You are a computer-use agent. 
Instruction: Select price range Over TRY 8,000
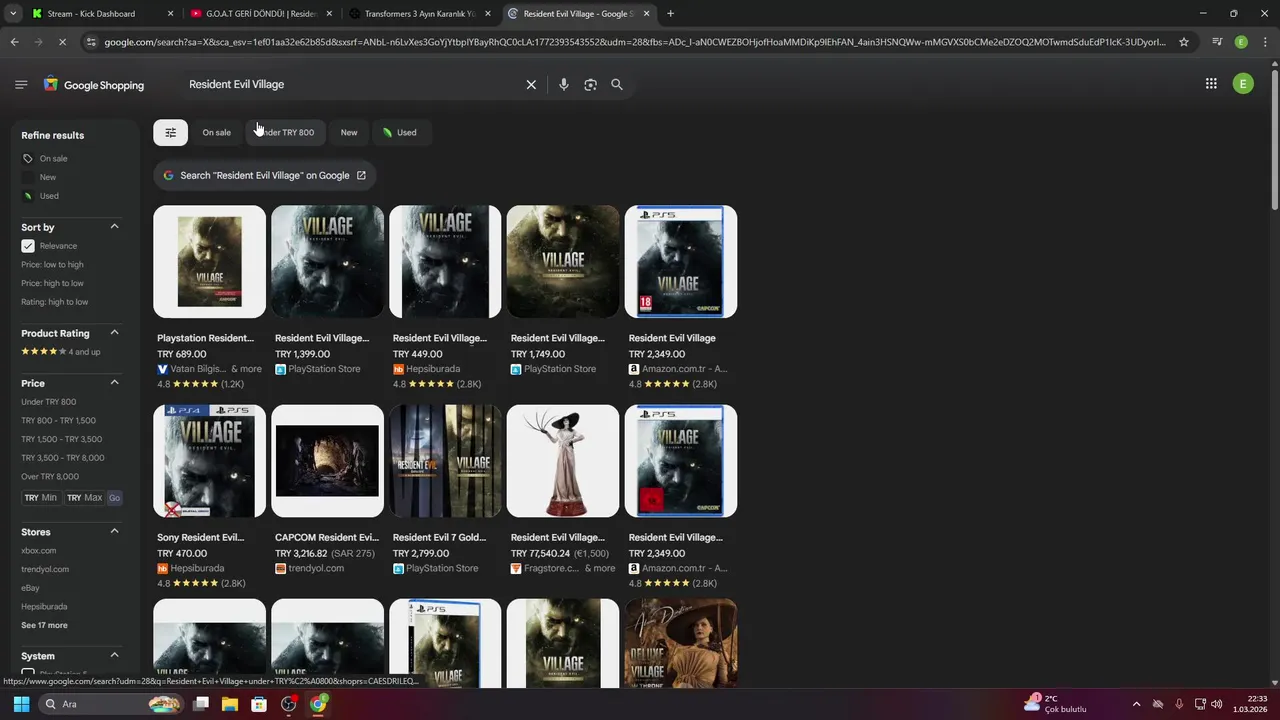pos(50,477)
